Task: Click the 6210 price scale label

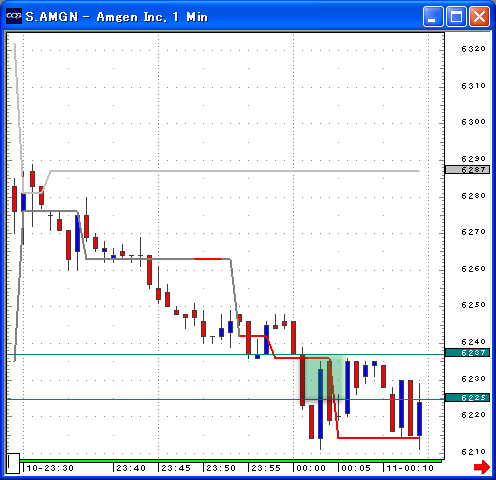Action: (473, 452)
